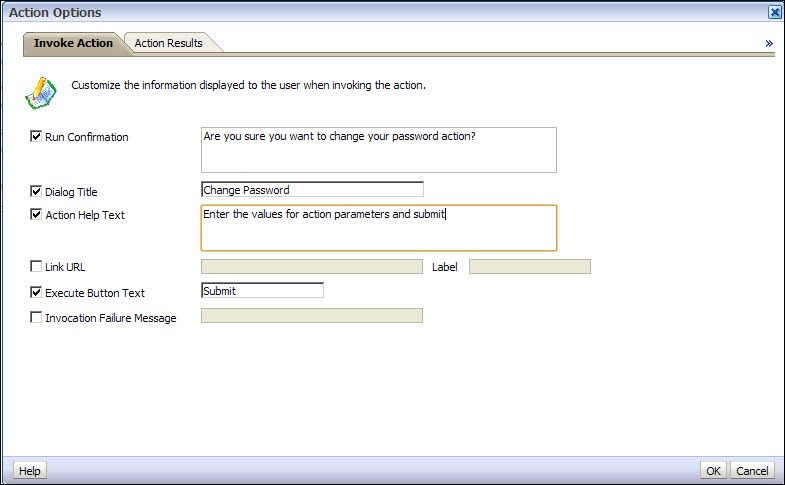This screenshot has width=785, height=485.
Task: Toggle the Dialog Title checkbox
Action: click(x=36, y=191)
